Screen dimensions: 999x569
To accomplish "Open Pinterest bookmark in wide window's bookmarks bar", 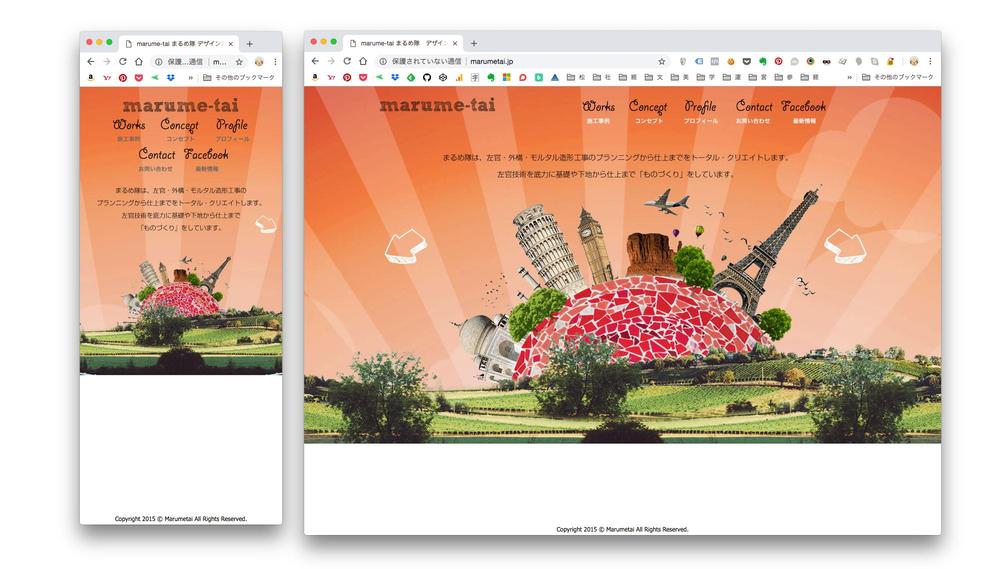I will point(347,77).
